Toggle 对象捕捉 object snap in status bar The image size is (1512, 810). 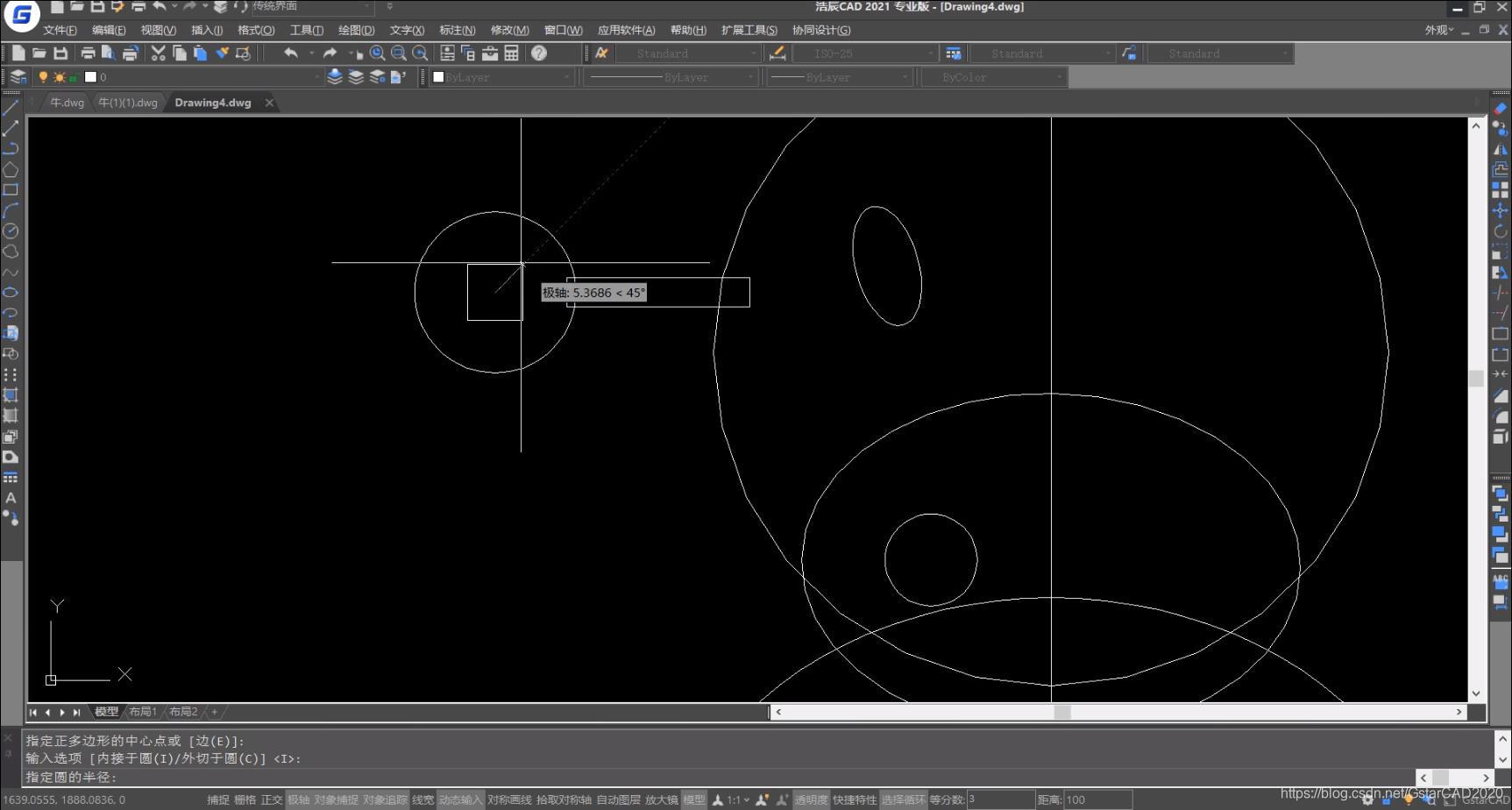click(336, 799)
